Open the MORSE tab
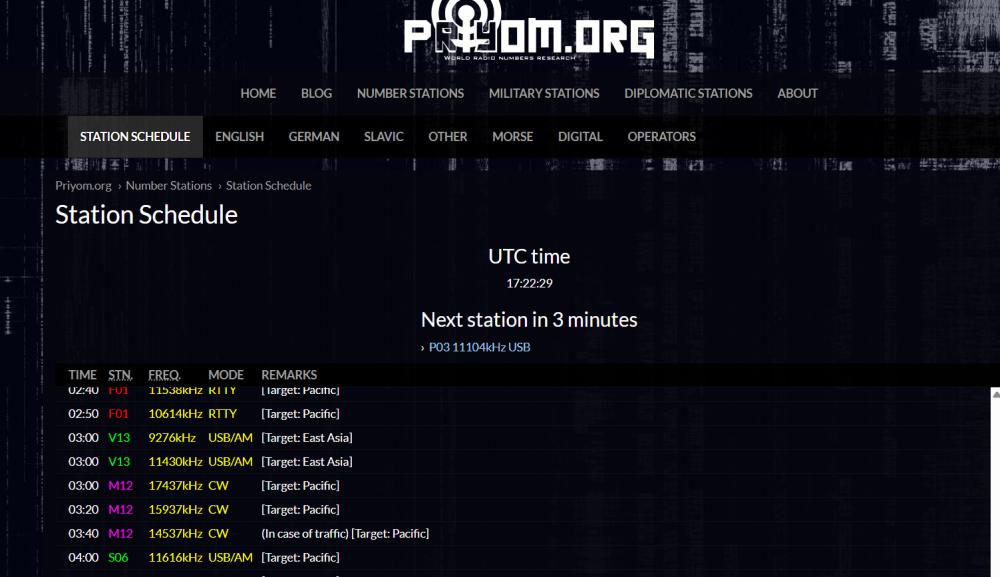The width and height of the screenshot is (1000, 577). coord(512,137)
